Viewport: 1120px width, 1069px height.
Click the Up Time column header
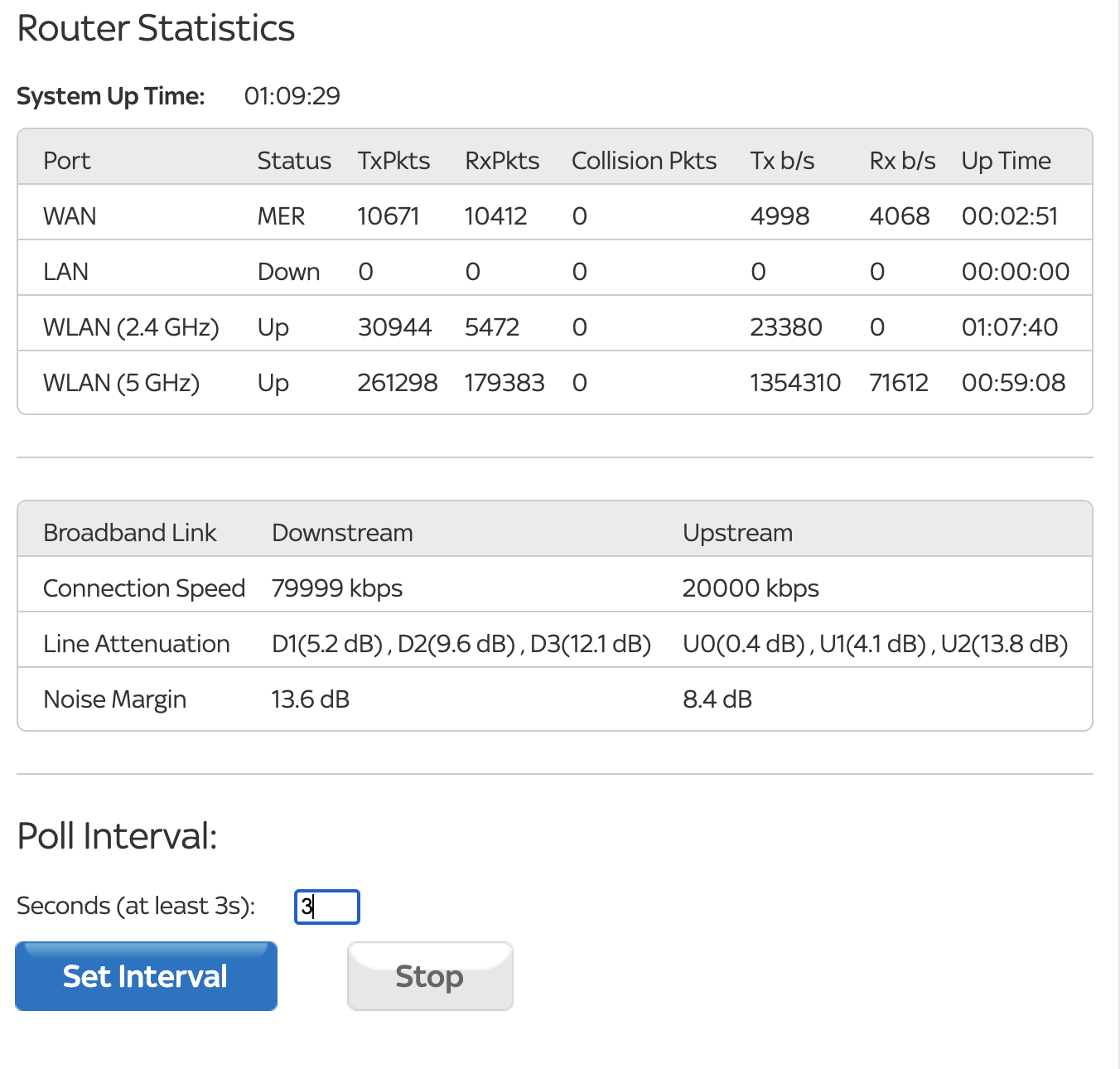pos(1006,161)
